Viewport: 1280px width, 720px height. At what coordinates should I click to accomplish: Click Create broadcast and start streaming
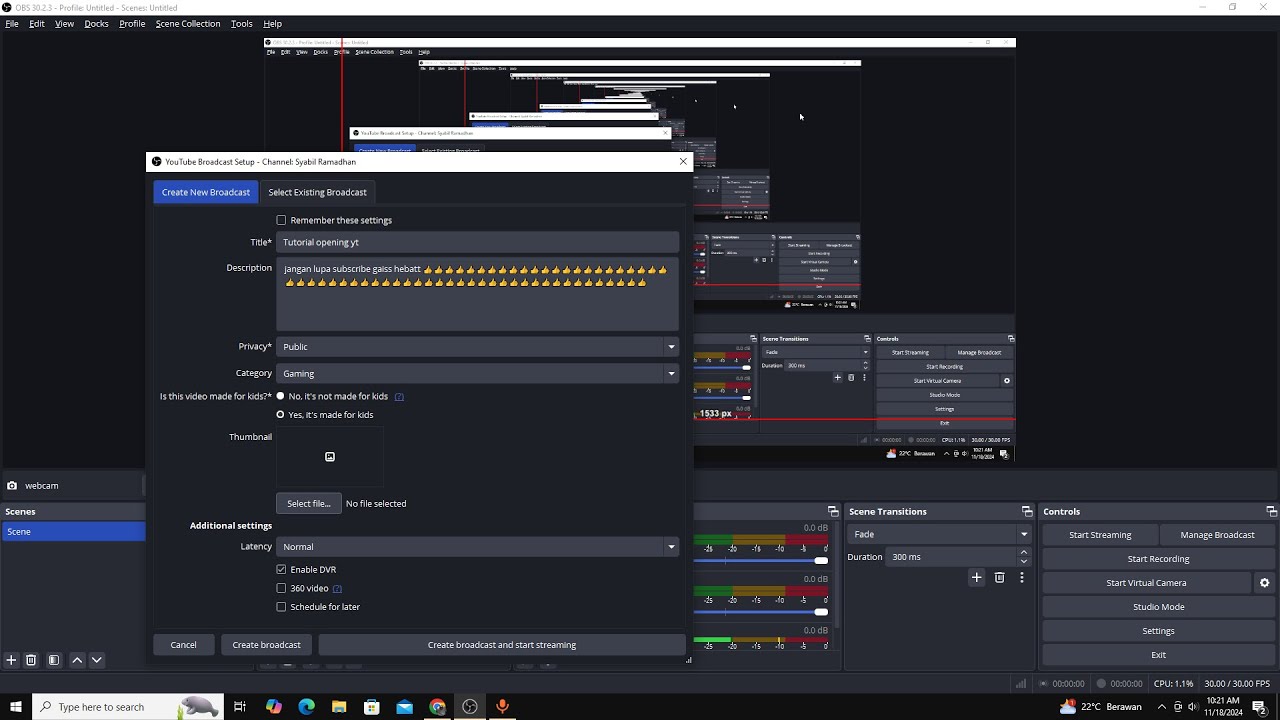point(502,645)
